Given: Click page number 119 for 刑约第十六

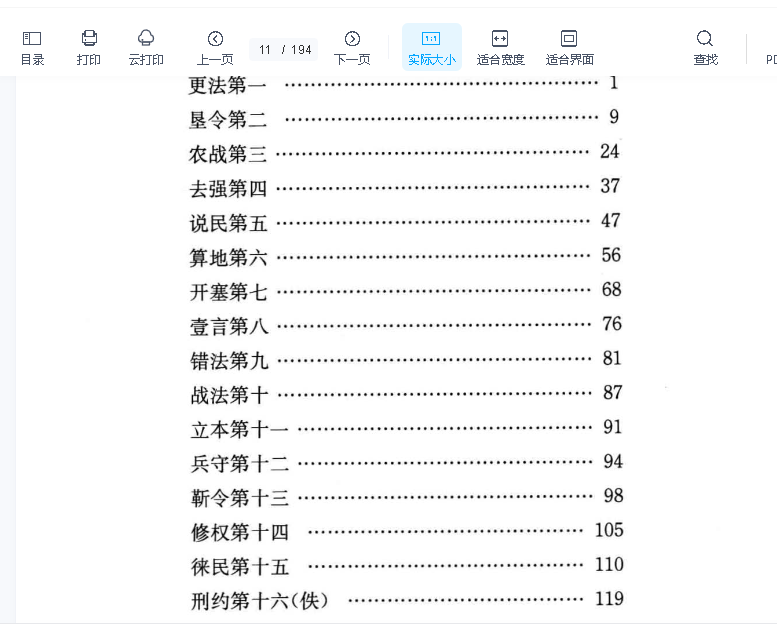Looking at the screenshot, I should tap(609, 599).
